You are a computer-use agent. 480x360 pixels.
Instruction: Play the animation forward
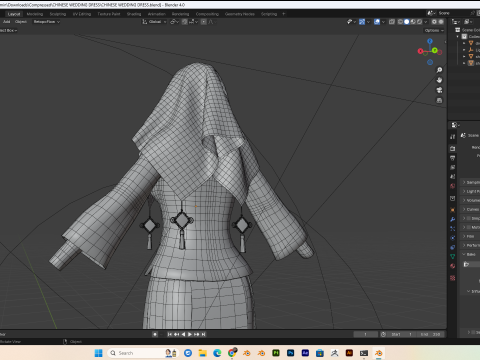(x=190, y=334)
